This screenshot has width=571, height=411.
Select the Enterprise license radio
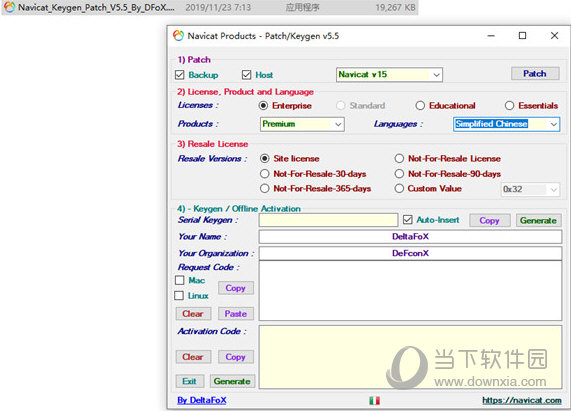(x=263, y=106)
